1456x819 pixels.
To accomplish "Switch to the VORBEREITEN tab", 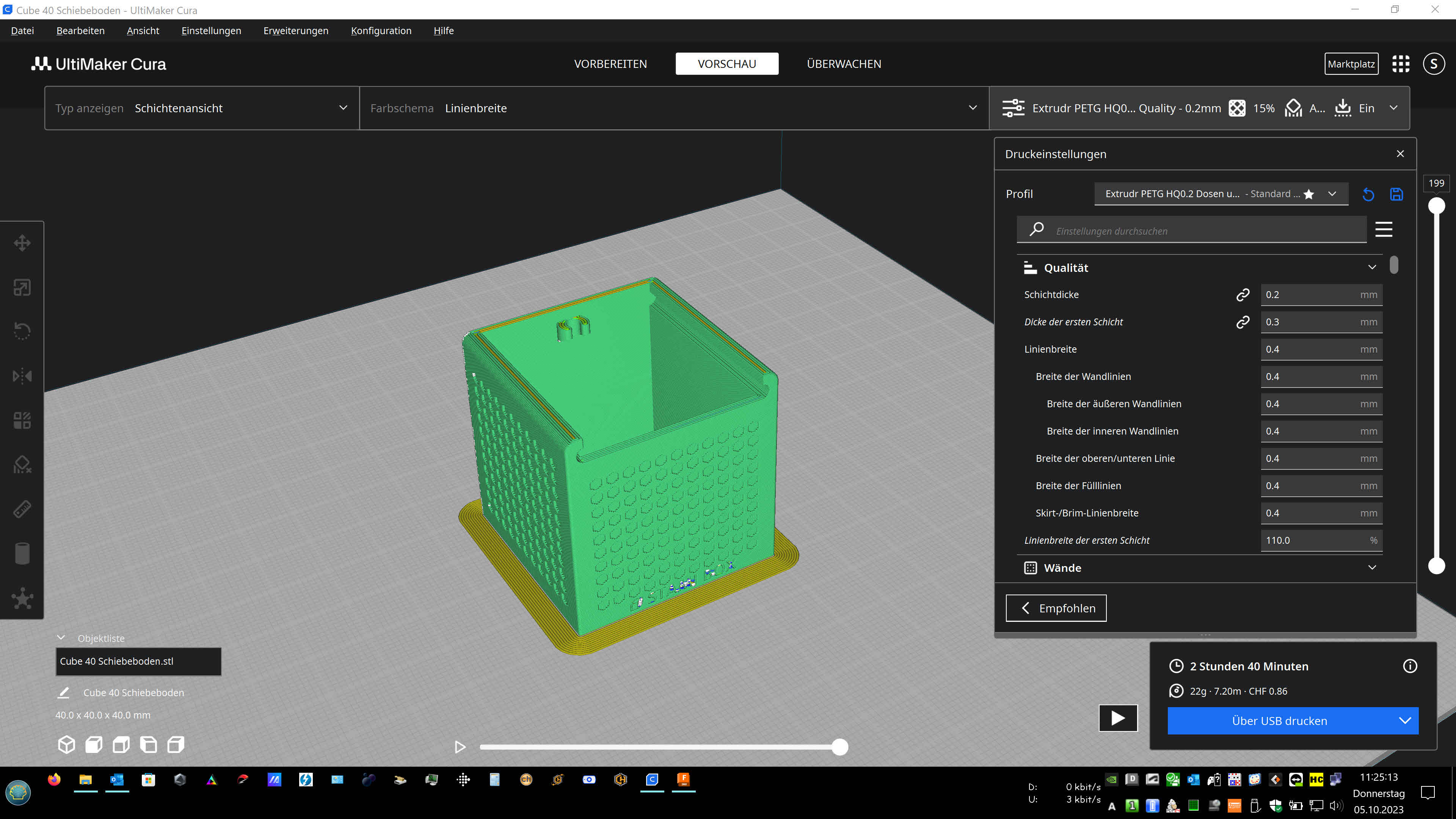I will pos(610,64).
